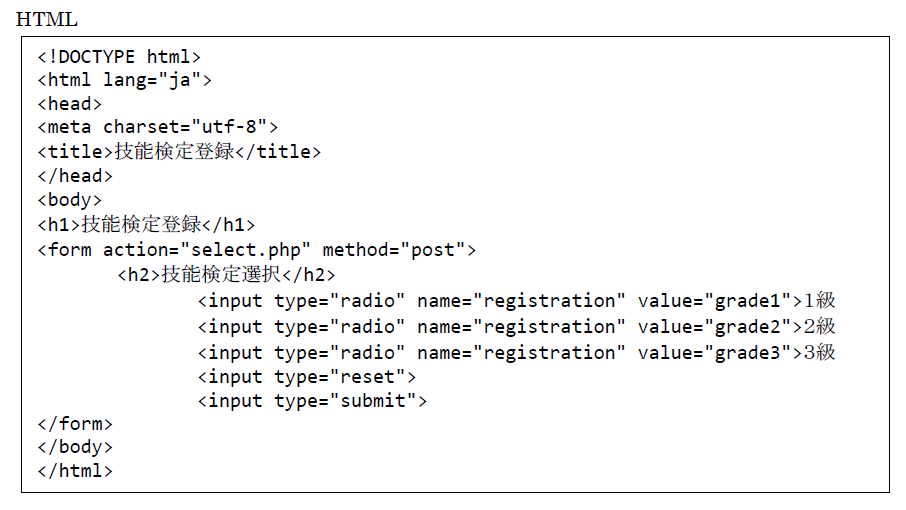This screenshot has width=906, height=510.
Task: Click the html lang="ja" line
Action: click(x=124, y=80)
